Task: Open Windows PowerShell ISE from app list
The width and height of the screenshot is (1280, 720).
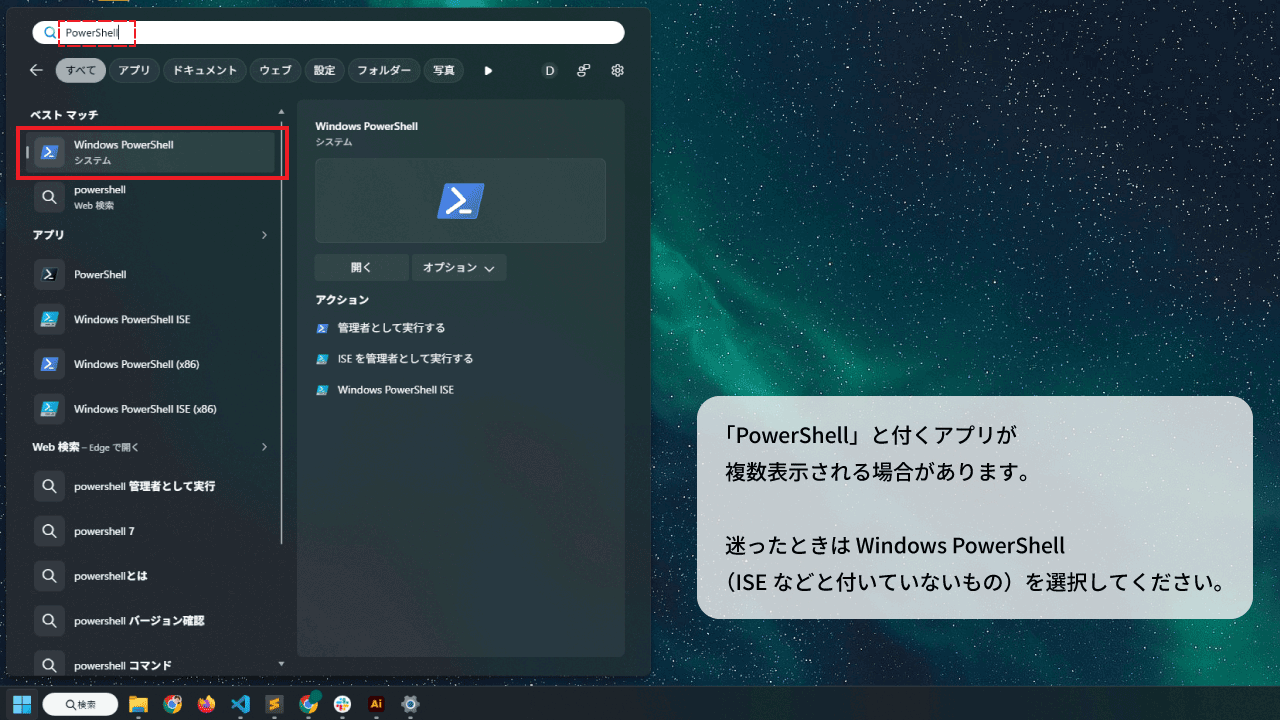Action: (x=150, y=319)
